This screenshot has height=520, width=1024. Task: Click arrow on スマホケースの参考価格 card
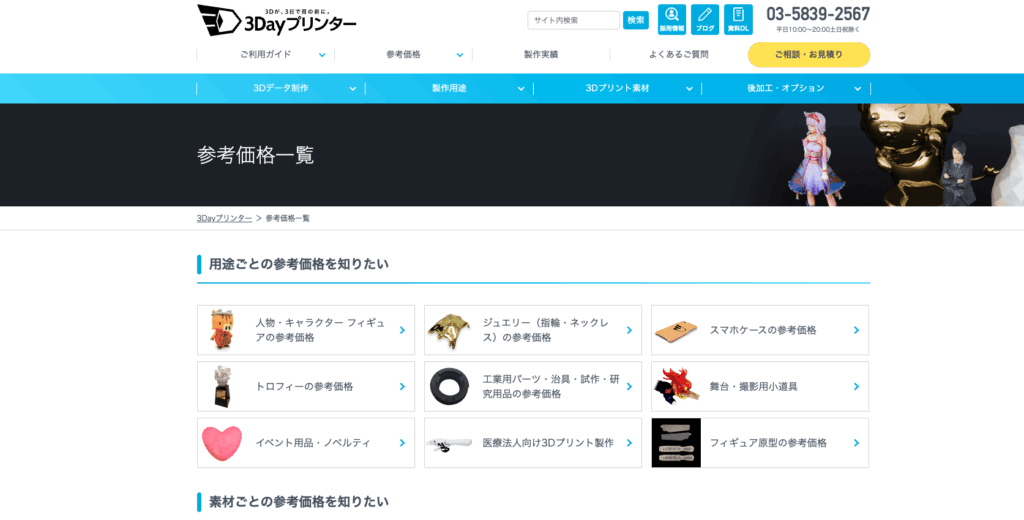(856, 330)
